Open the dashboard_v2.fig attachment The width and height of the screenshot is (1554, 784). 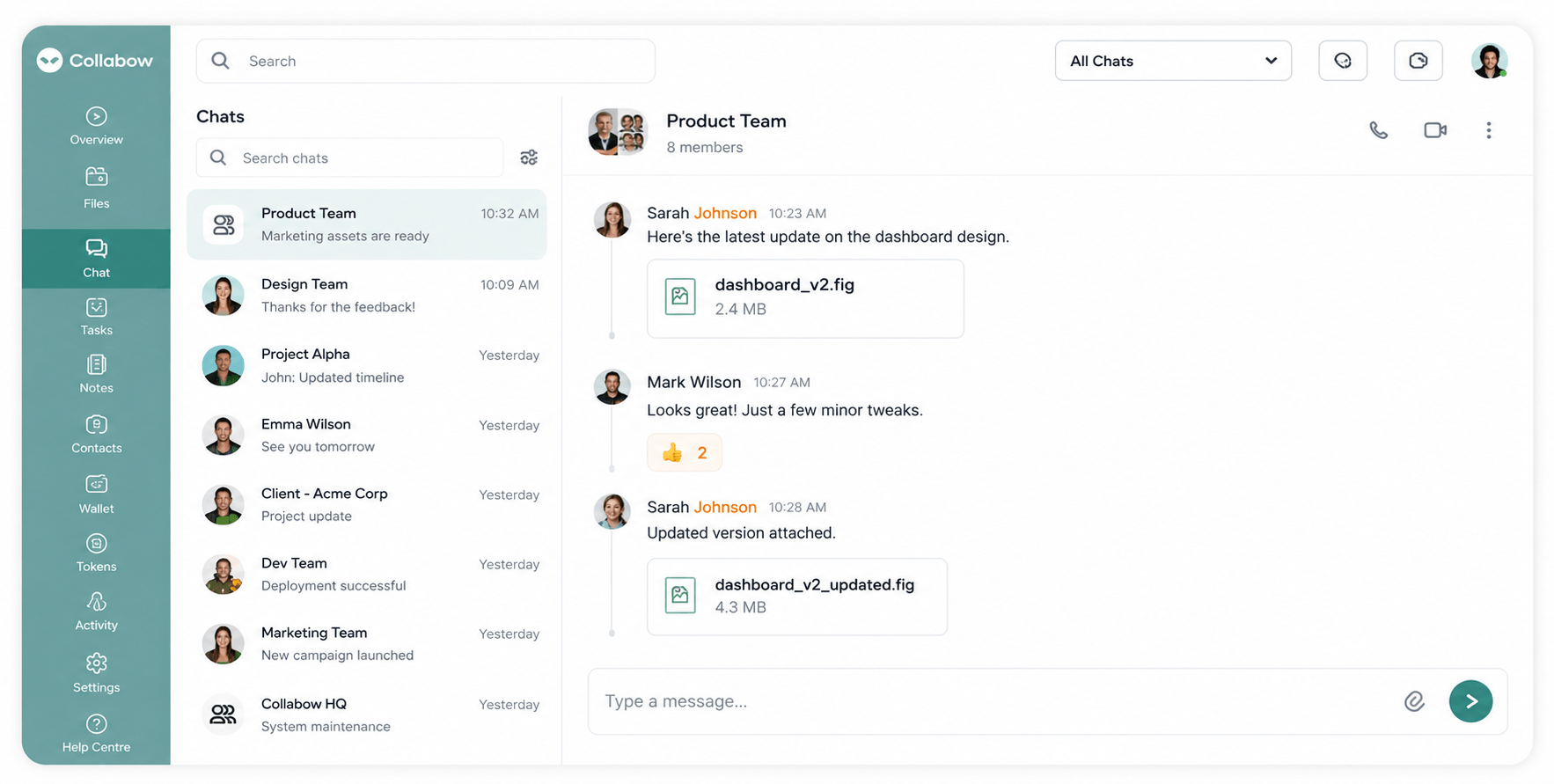tap(805, 298)
